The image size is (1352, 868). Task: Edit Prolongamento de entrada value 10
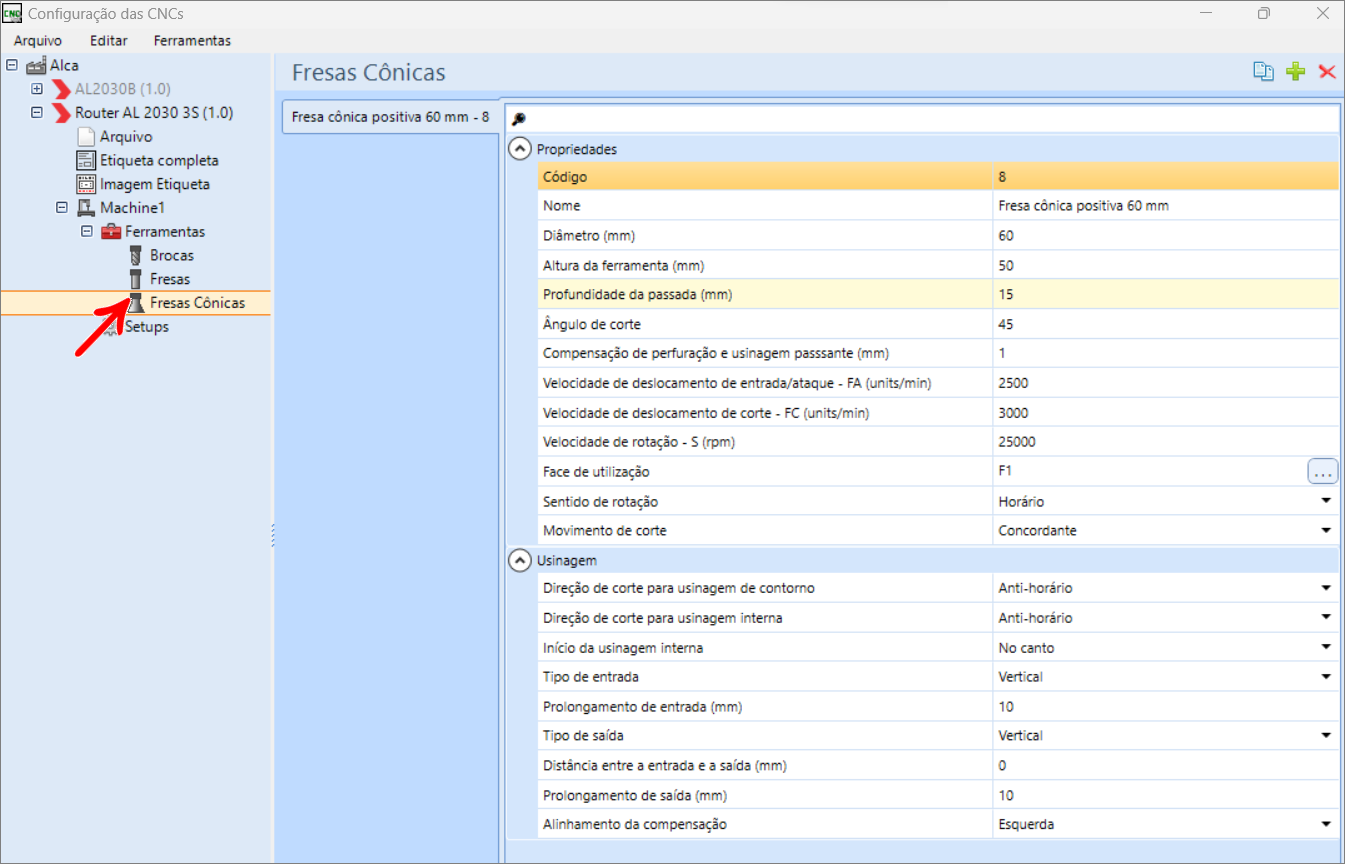[1165, 707]
